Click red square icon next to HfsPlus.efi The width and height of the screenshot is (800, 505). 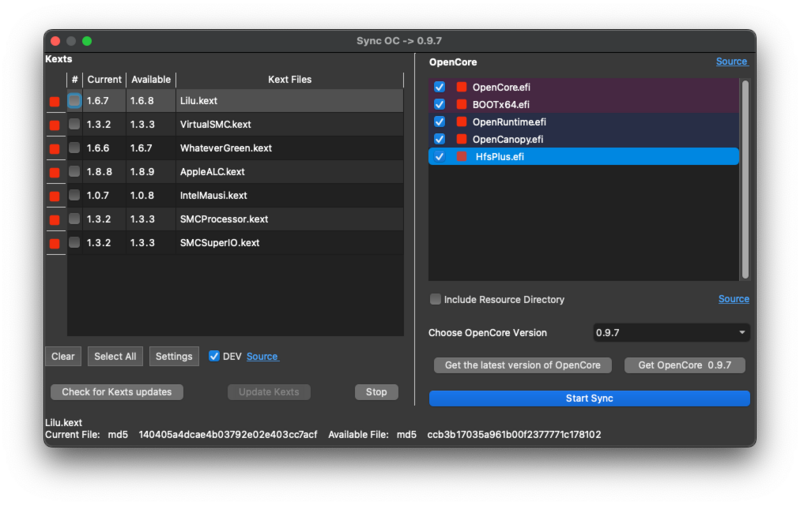click(x=462, y=156)
